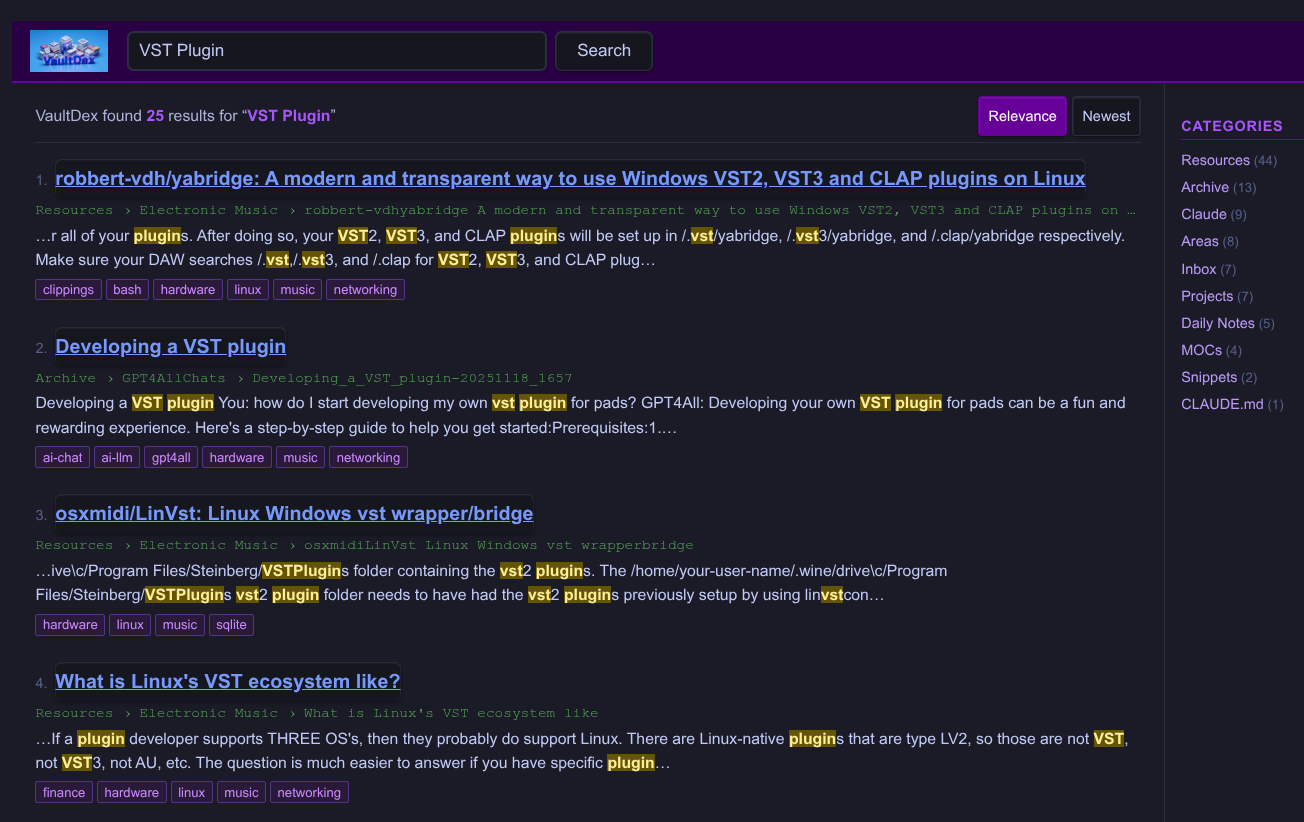Image resolution: width=1304 pixels, height=822 pixels.
Task: Click the networking tag under yabridge result
Action: (x=365, y=290)
